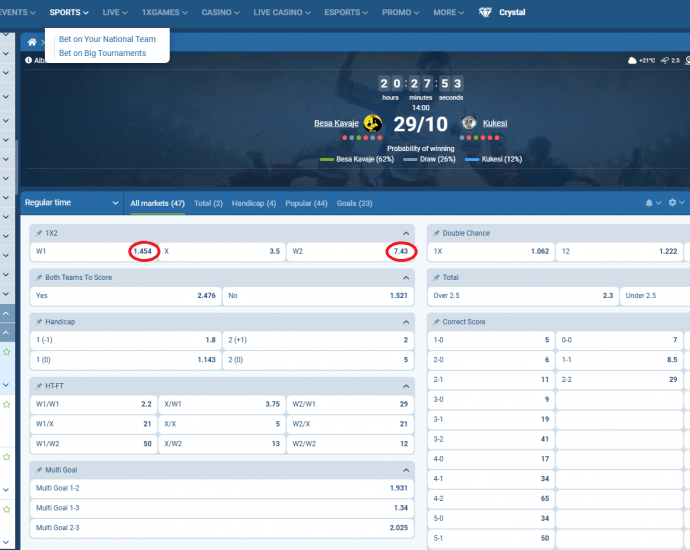Select Correct Score 2-2 at 29
Viewport: 690px width, 550px height.
[620, 380]
